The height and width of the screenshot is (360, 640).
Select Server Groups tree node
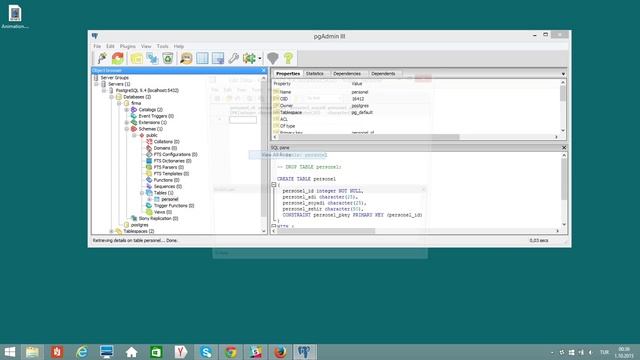tap(115, 78)
